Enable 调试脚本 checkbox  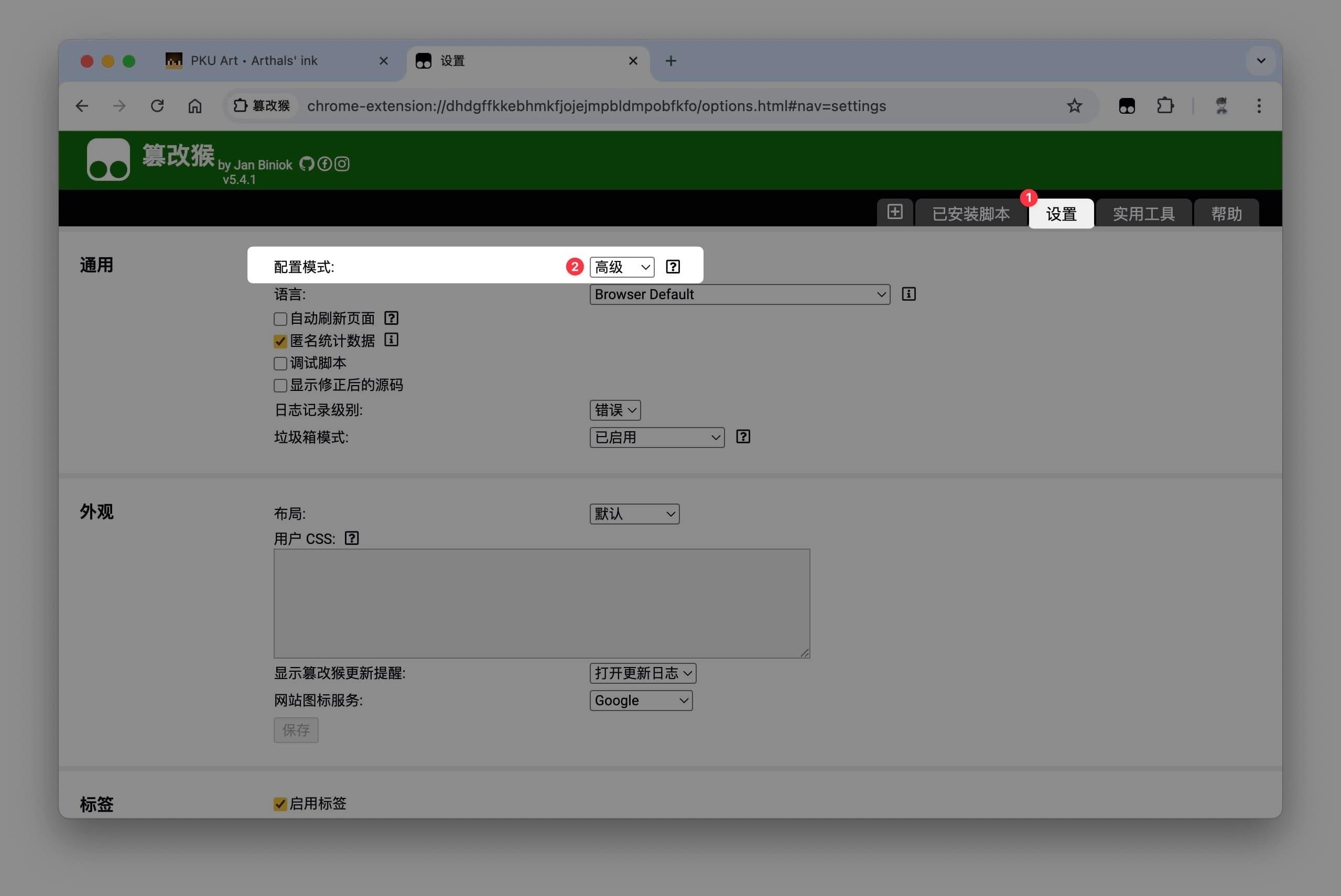(x=280, y=364)
